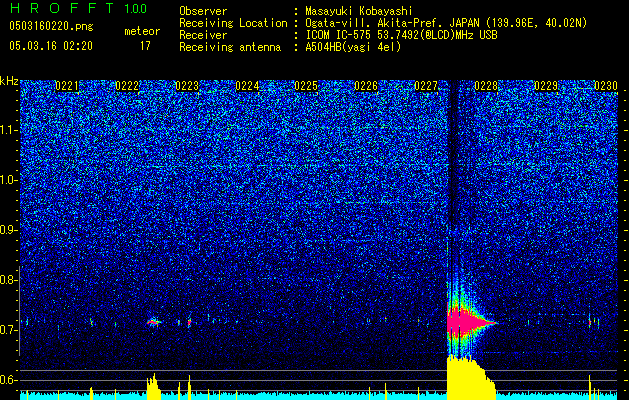Click the meteor count value 17
The width and height of the screenshot is (629, 400).
coord(145,46)
